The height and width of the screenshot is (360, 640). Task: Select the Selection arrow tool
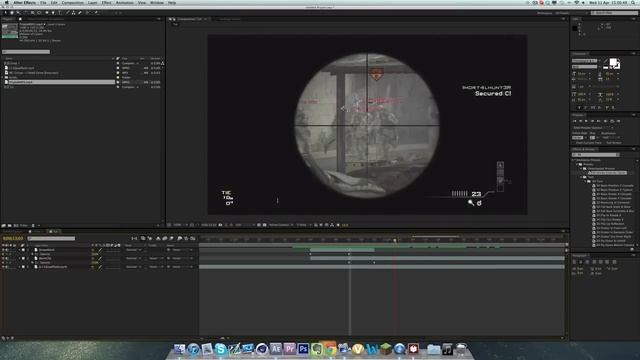[5, 13]
